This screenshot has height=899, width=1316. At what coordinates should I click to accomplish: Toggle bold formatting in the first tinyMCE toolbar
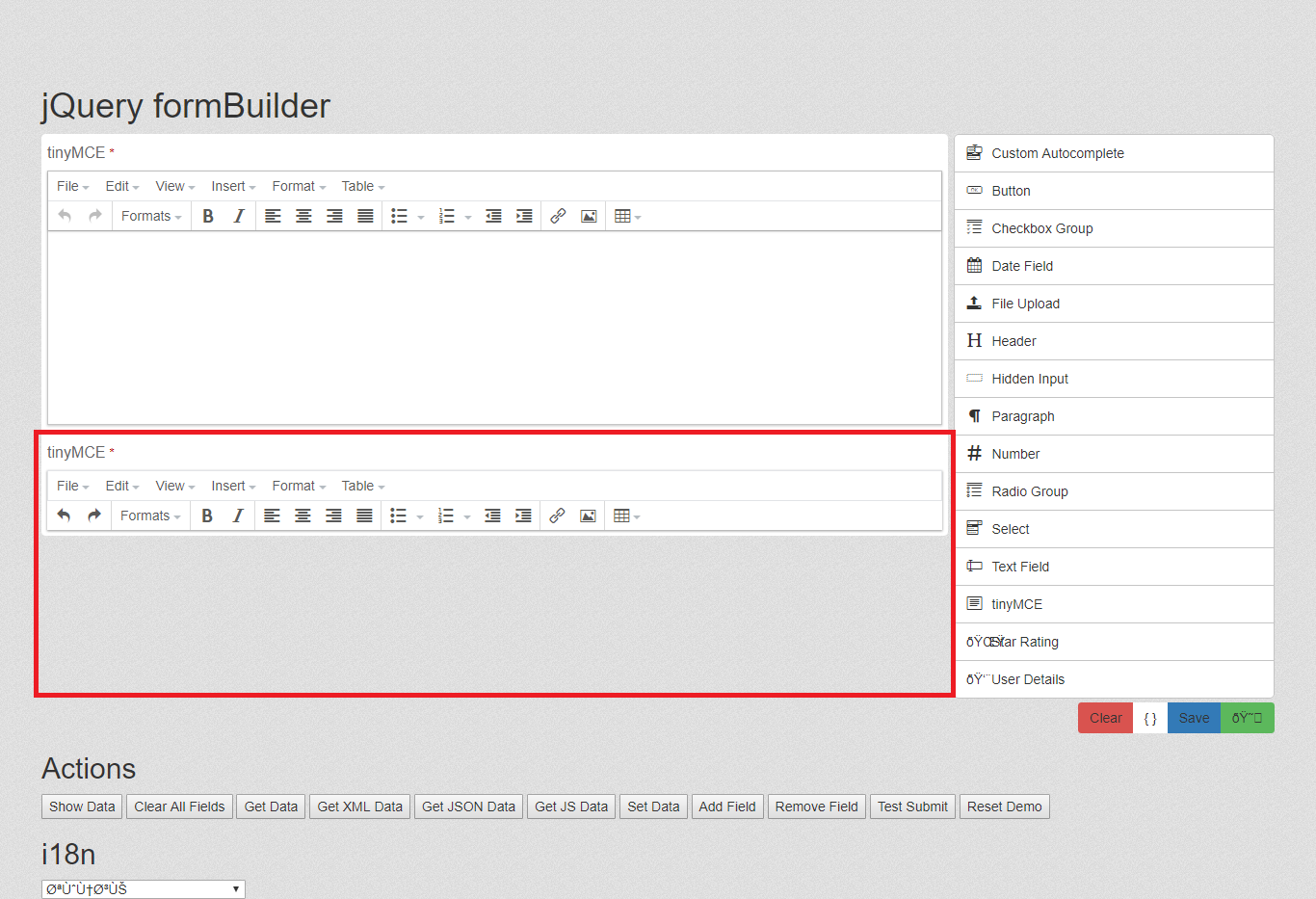pyautogui.click(x=208, y=216)
